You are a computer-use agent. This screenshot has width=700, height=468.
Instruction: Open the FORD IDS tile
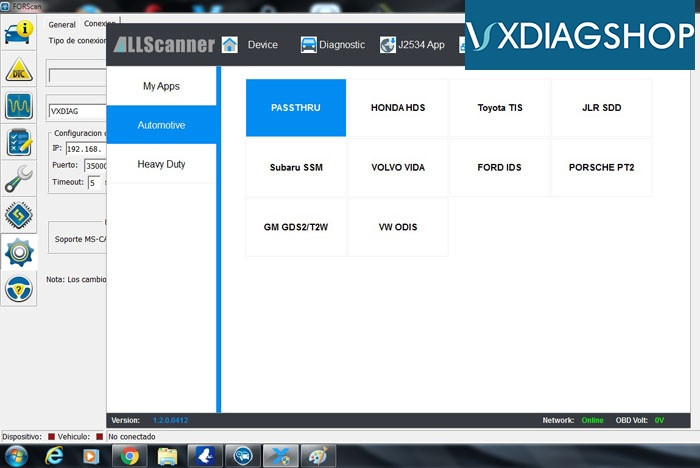click(499, 167)
